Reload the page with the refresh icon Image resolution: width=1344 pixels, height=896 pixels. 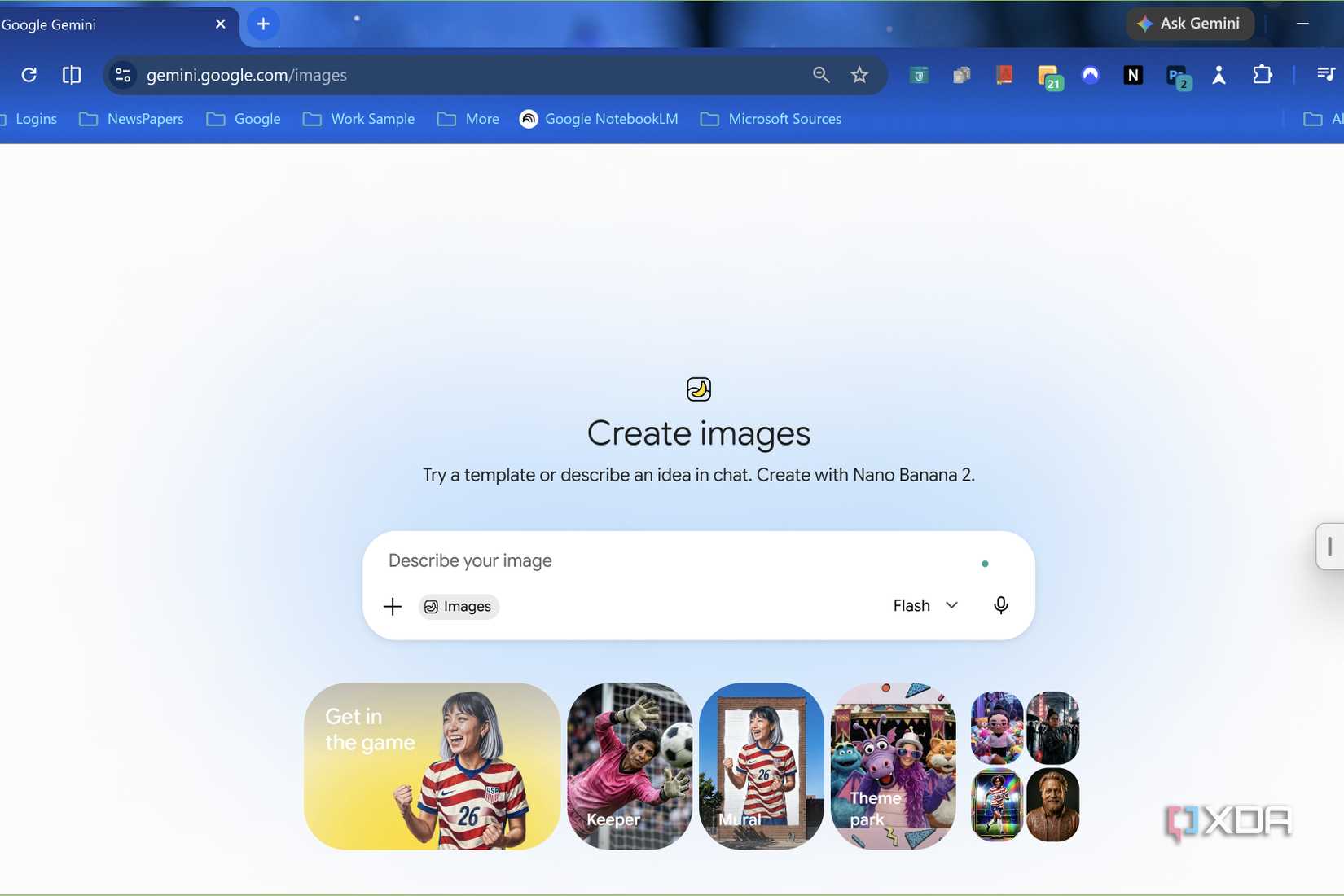(29, 75)
